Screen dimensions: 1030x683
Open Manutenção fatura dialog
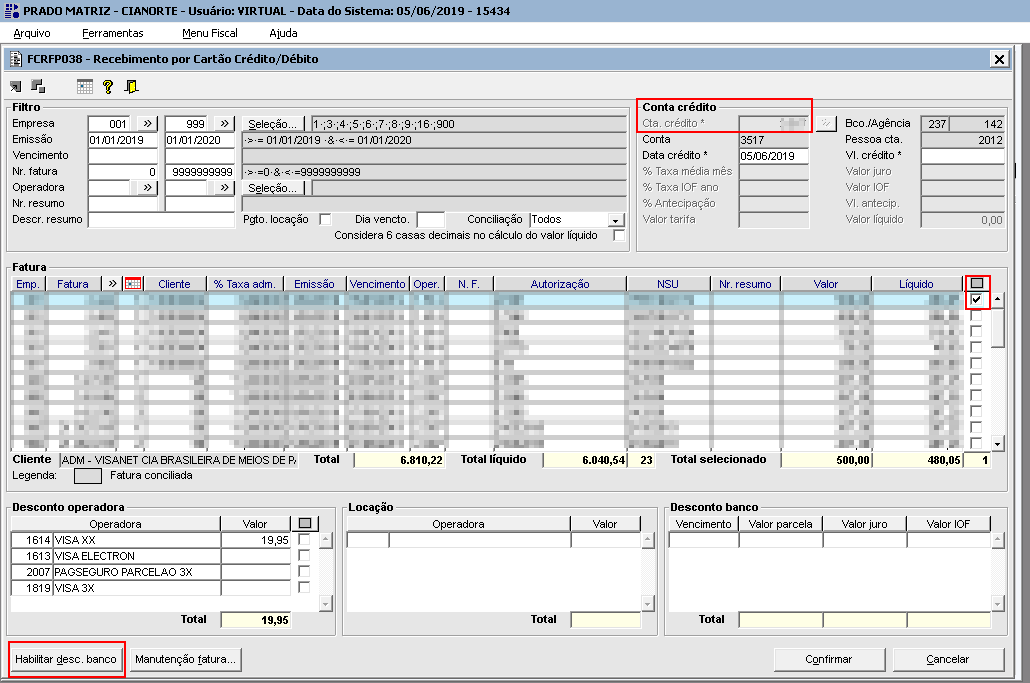click(x=185, y=659)
